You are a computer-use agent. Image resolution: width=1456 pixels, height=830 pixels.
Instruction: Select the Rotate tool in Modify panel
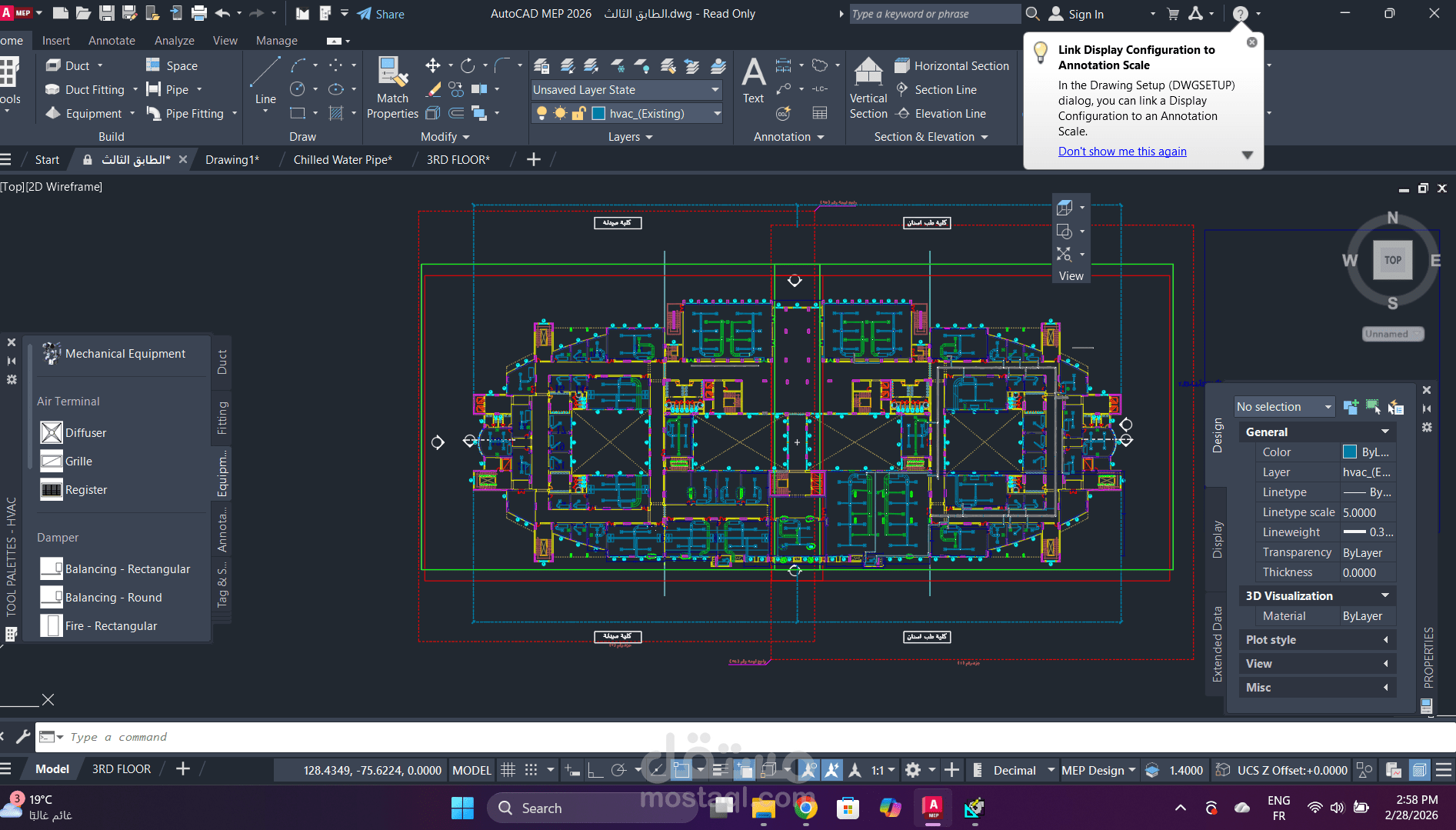[468, 65]
